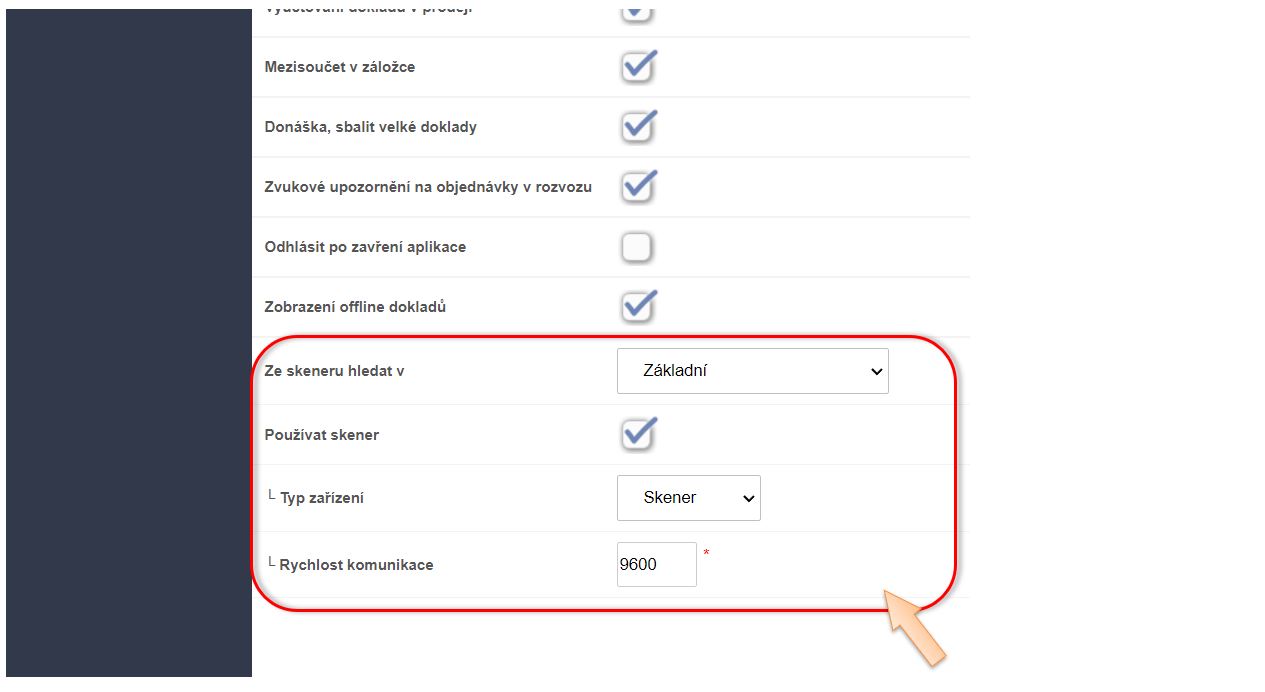Click the Ze skeneru hledat v label
Screen dimensions: 1265x692
[334, 371]
